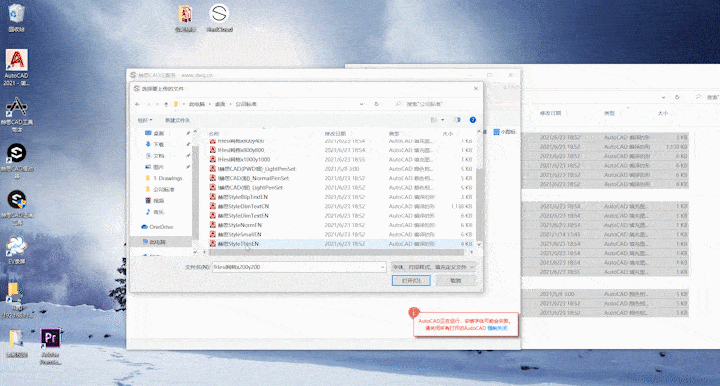Select the StyleDimTextEN file
Screen dimensions: 720x386
point(341,216)
